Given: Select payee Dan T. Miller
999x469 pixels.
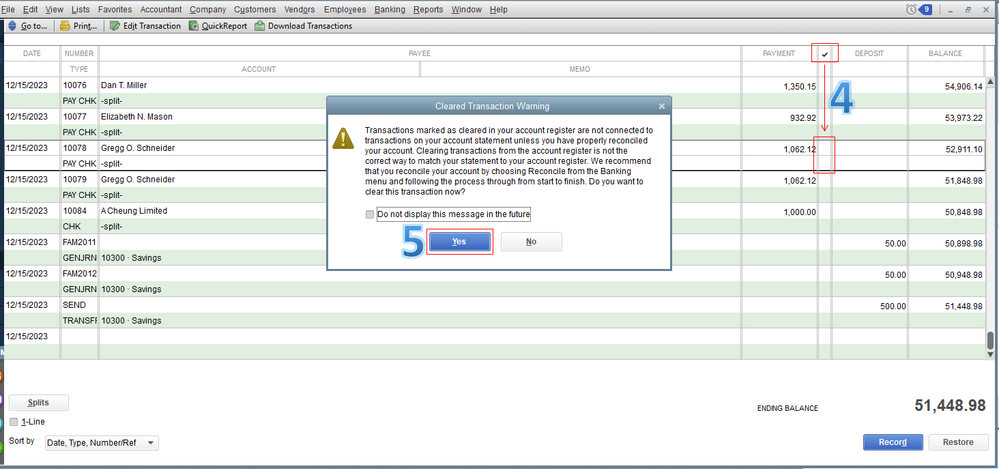Looking at the screenshot, I should coord(124,85).
